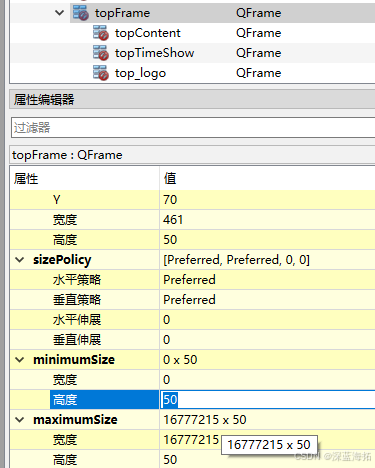Click the 属性编辑器 panel title
This screenshot has height=468, width=375.
click(44, 100)
